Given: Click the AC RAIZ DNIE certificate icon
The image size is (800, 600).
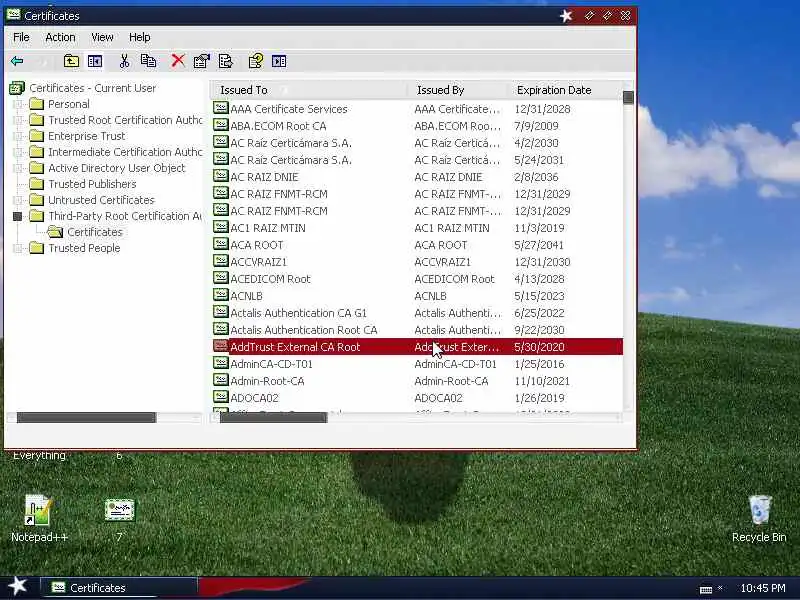Looking at the screenshot, I should (220, 176).
